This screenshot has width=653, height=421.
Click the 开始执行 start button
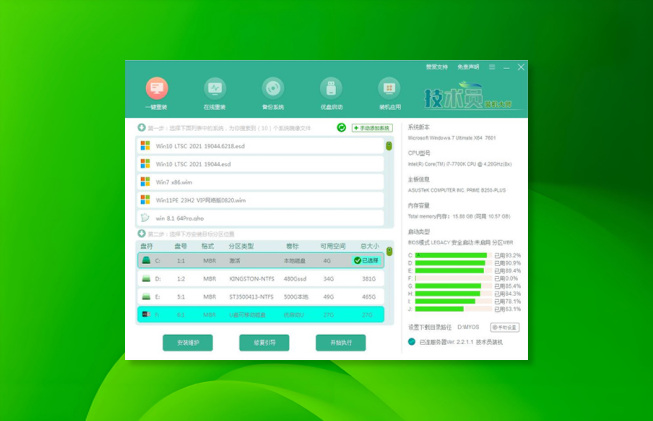(x=341, y=343)
